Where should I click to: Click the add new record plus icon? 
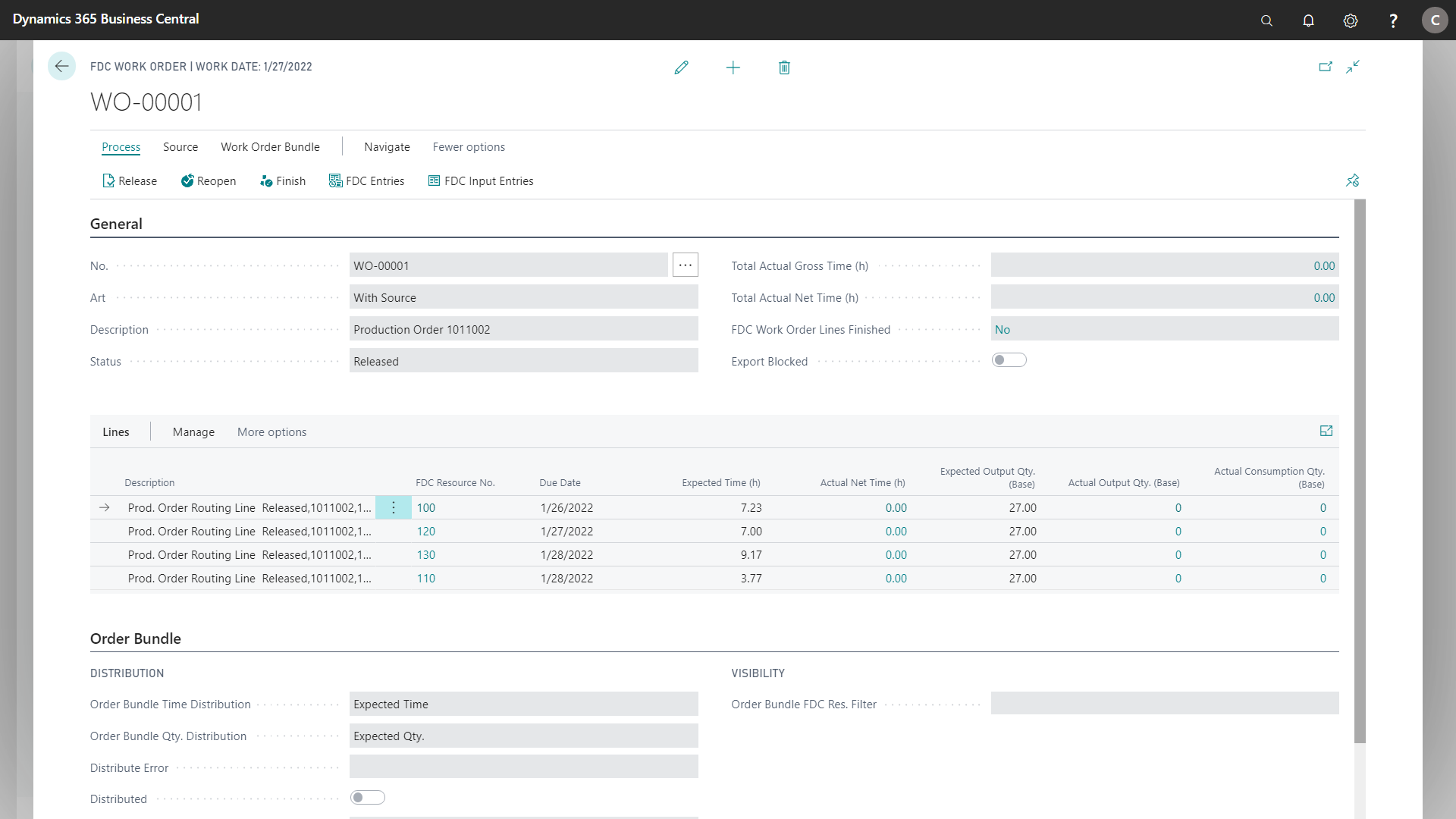point(733,67)
